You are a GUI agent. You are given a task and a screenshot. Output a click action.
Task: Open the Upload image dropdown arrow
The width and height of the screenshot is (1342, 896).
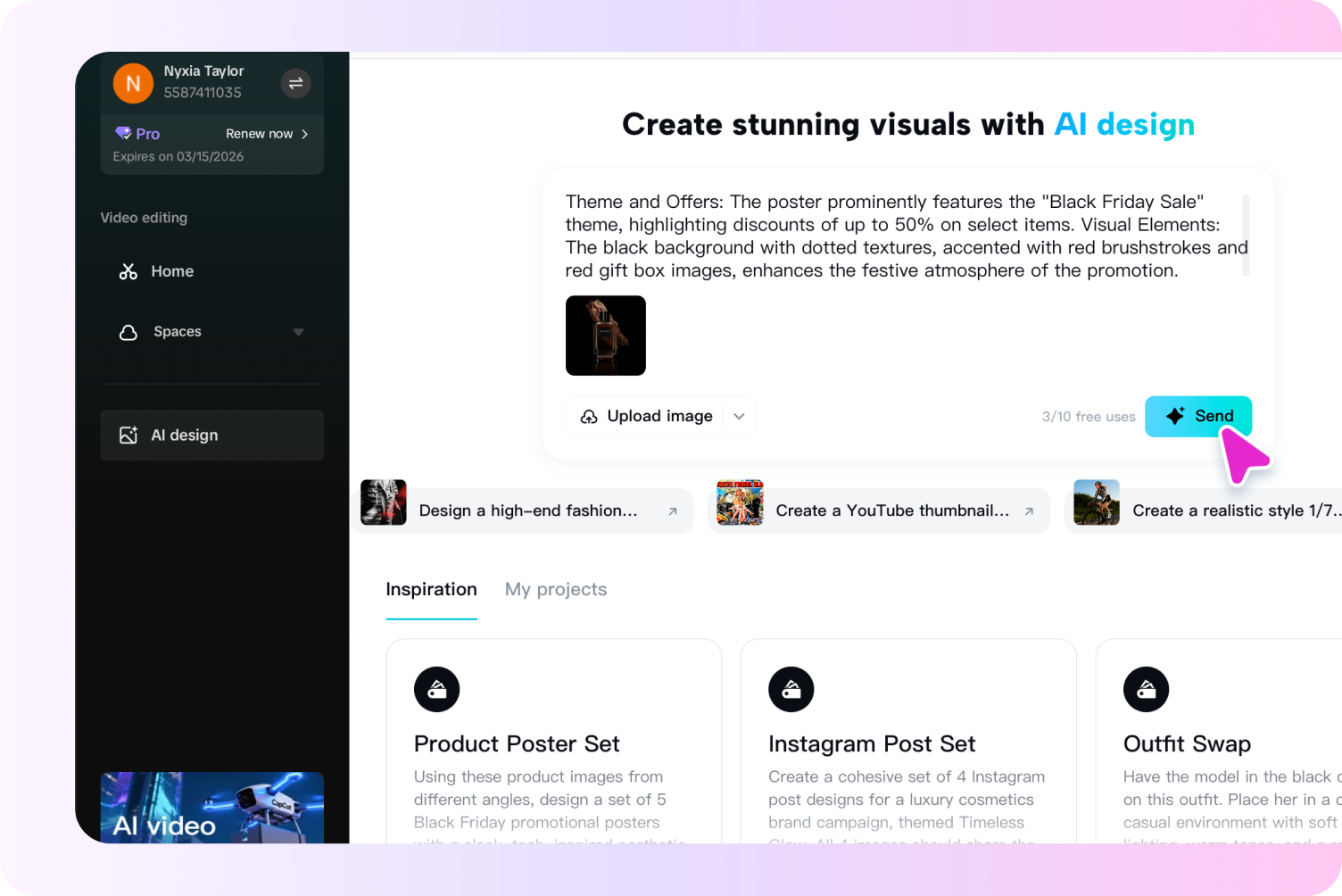pyautogui.click(x=738, y=416)
